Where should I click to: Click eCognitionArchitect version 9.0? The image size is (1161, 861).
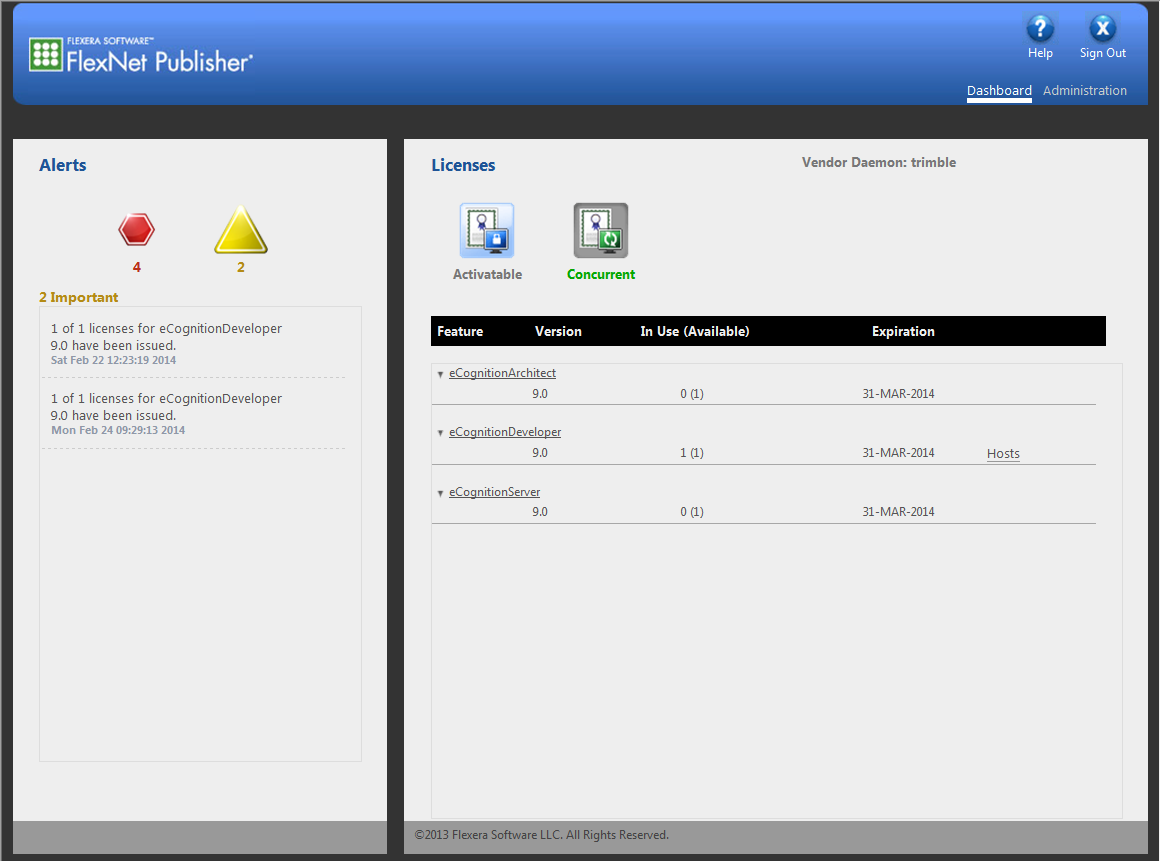[540, 394]
